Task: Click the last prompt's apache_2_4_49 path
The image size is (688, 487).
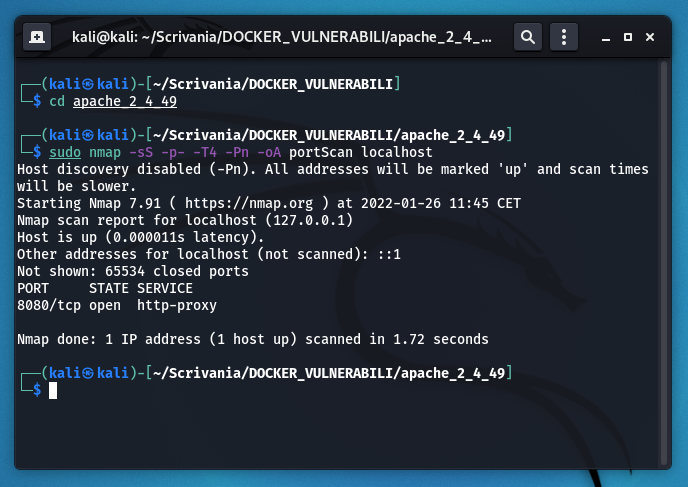Action: [453, 373]
